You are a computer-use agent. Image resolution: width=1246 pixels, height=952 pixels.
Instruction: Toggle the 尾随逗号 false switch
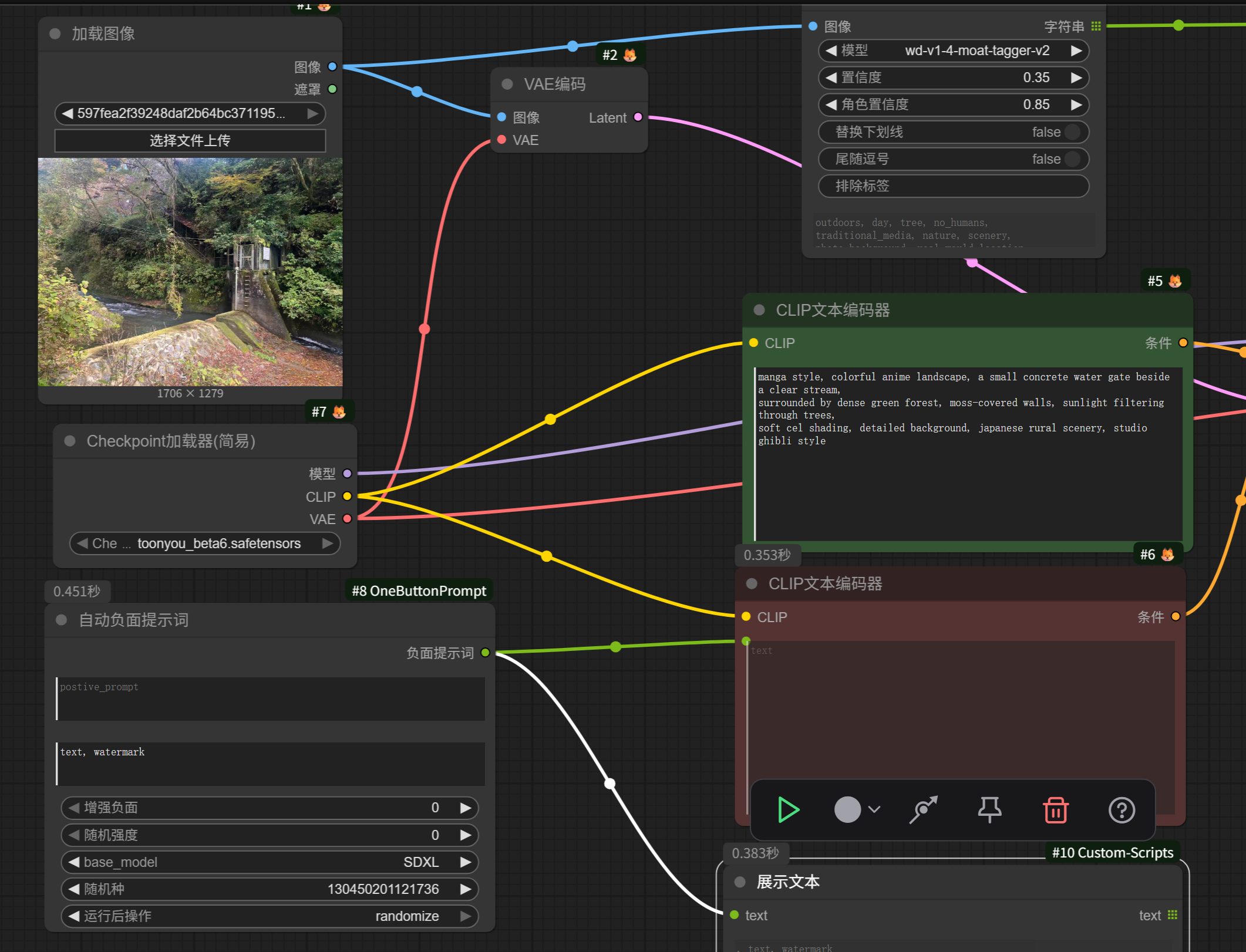[x=1072, y=159]
